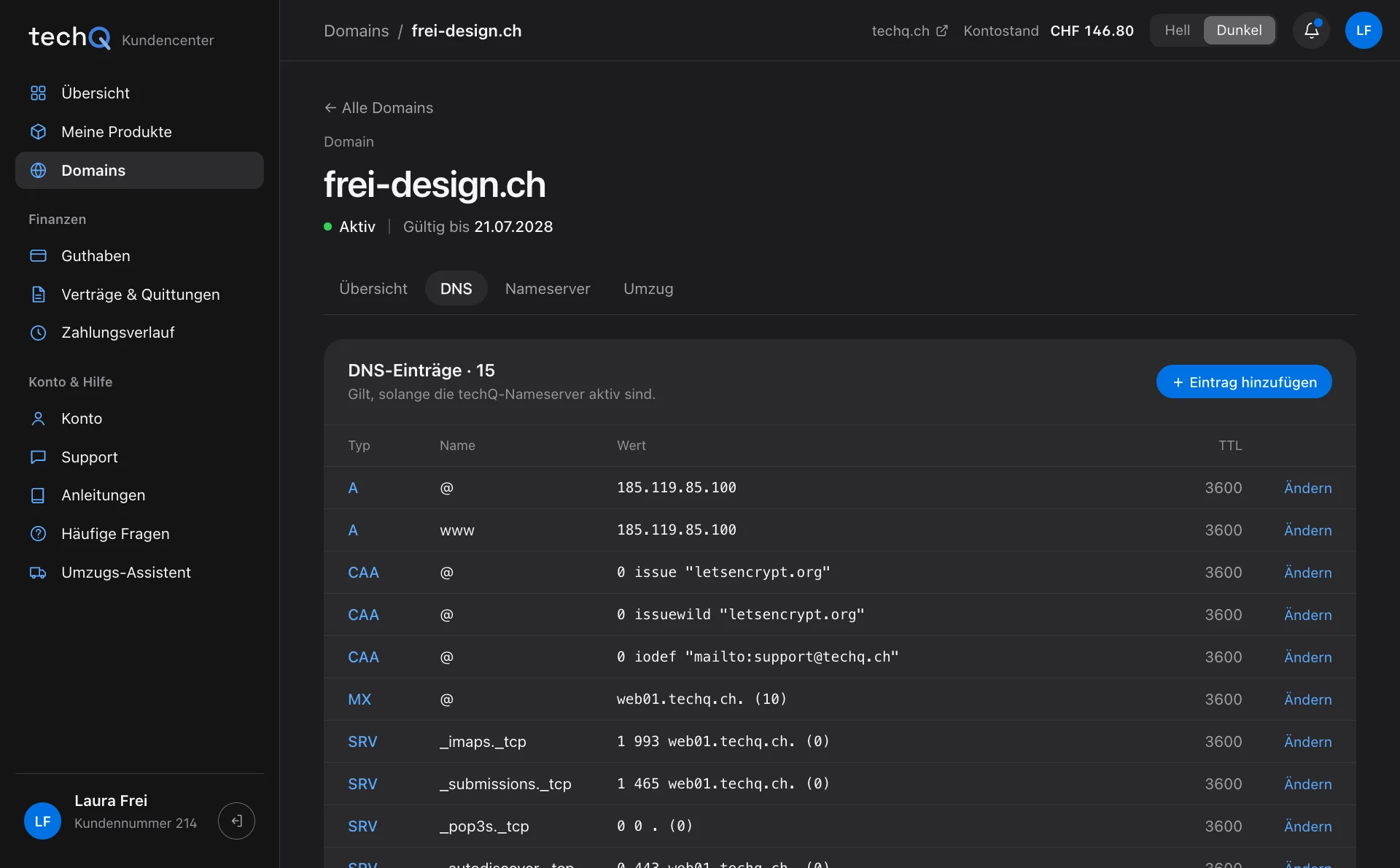Viewport: 1400px width, 868px height.
Task: Click the Häufige Fragen question mark icon
Action: 38,534
